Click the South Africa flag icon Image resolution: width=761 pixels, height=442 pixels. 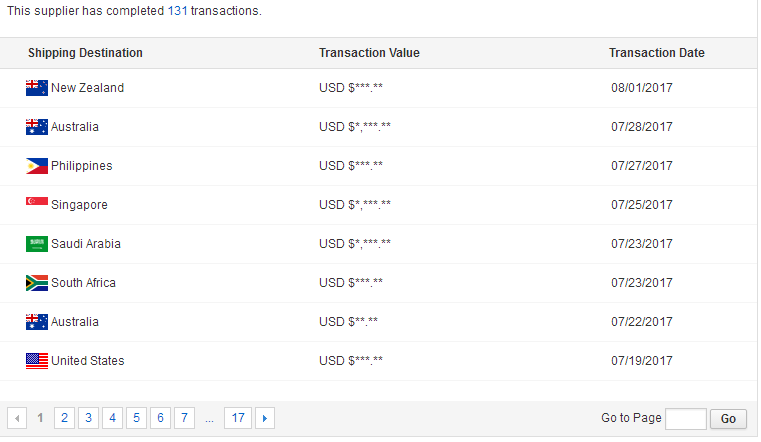(x=37, y=283)
